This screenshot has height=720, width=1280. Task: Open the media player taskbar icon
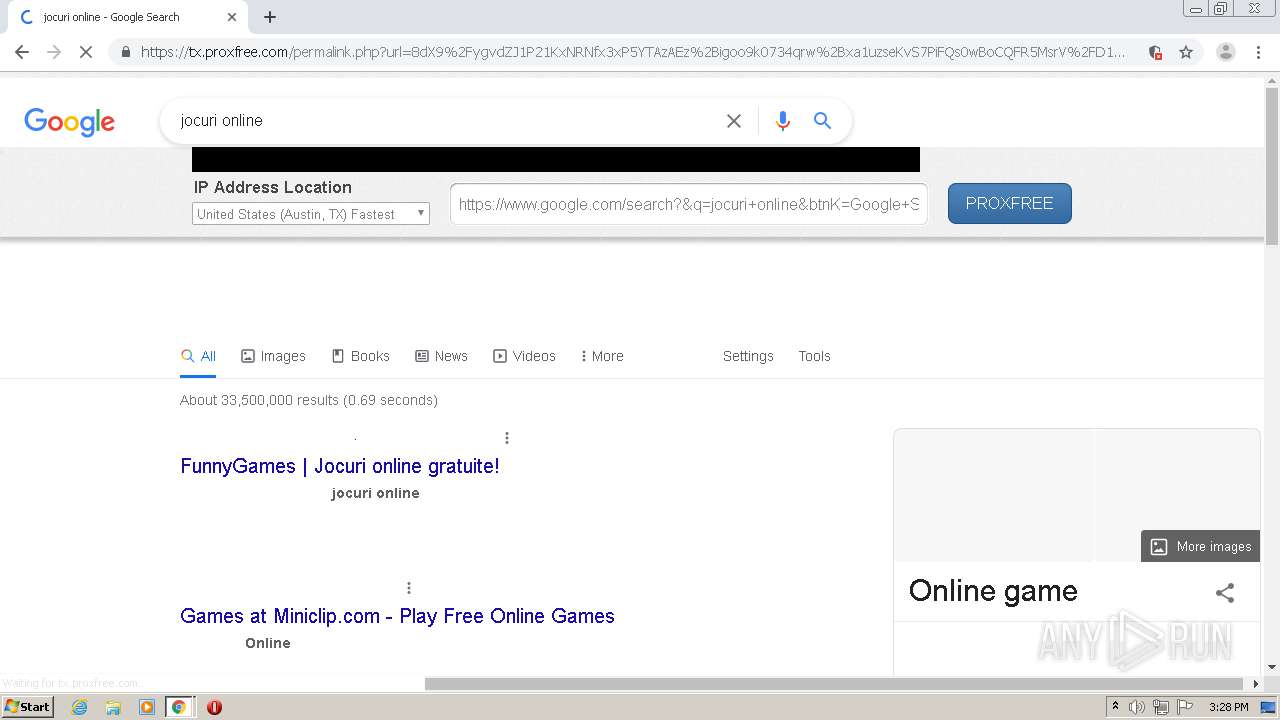(147, 707)
